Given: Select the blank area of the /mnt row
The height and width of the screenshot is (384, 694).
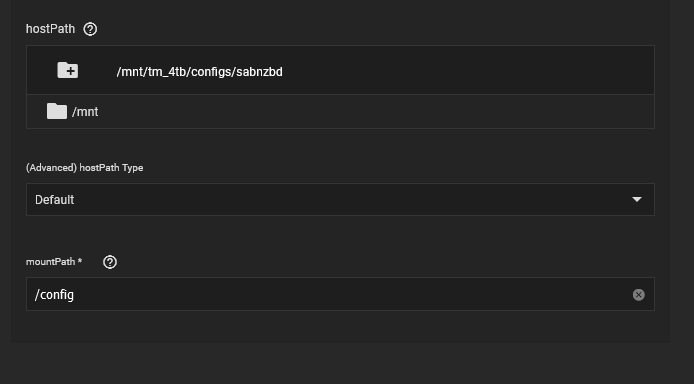Looking at the screenshot, I should pos(376,111).
